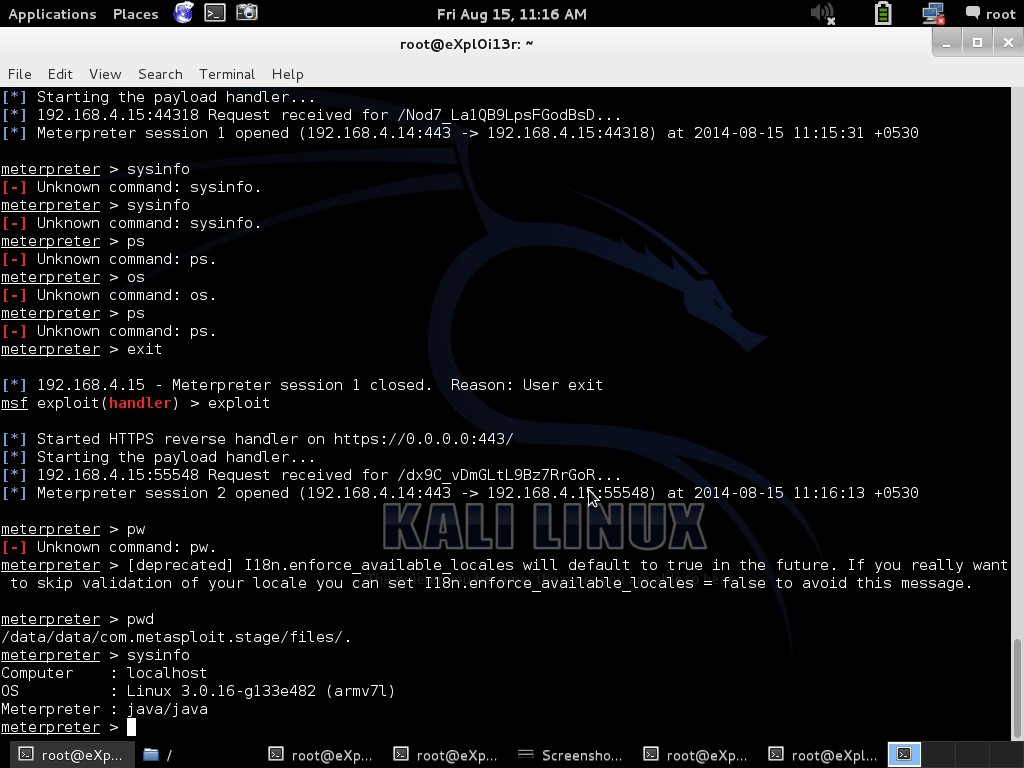Click the "msf exploit(handler) > exploit" line
Image resolution: width=1024 pixels, height=768 pixels.
(135, 403)
